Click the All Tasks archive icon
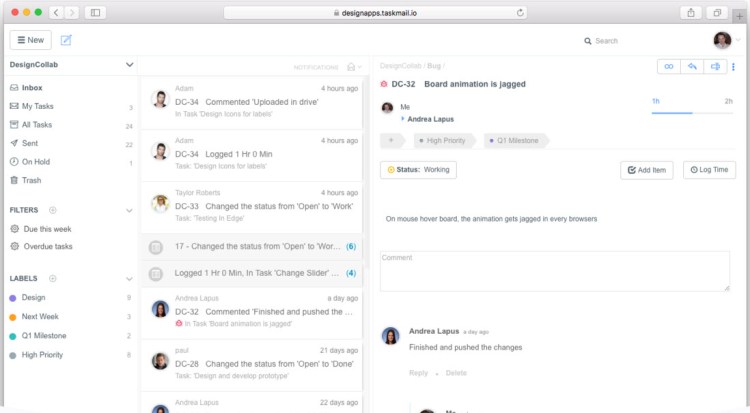Image resolution: width=750 pixels, height=413 pixels. (x=14, y=124)
